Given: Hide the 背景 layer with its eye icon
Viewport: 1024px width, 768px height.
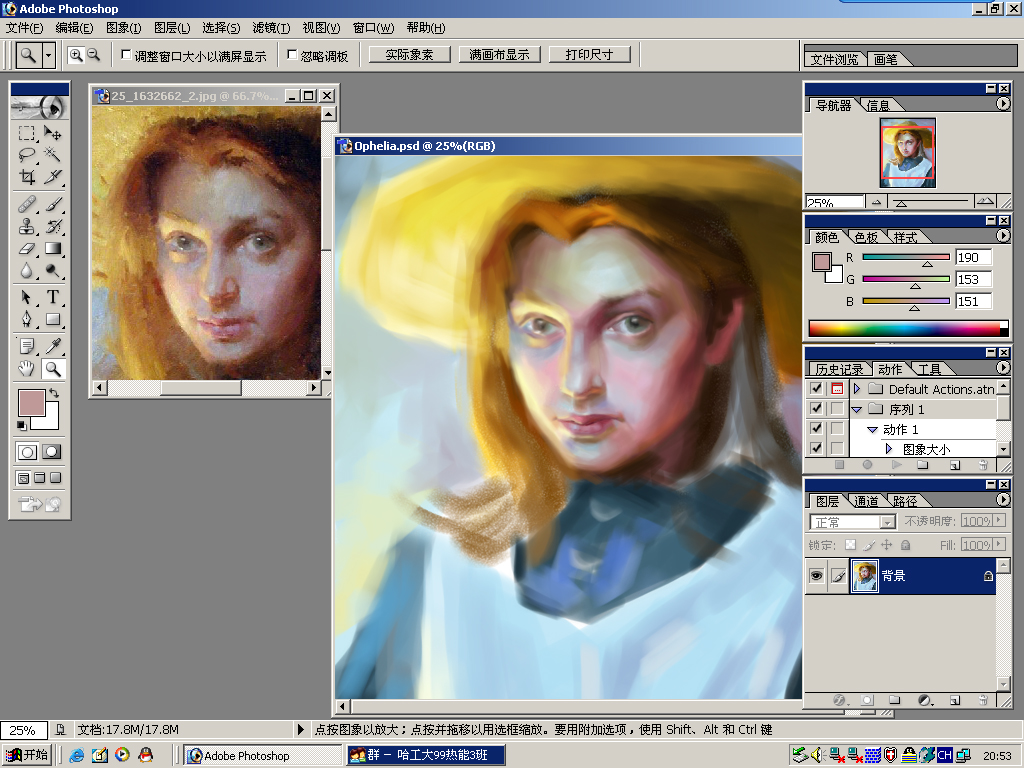Looking at the screenshot, I should (816, 575).
